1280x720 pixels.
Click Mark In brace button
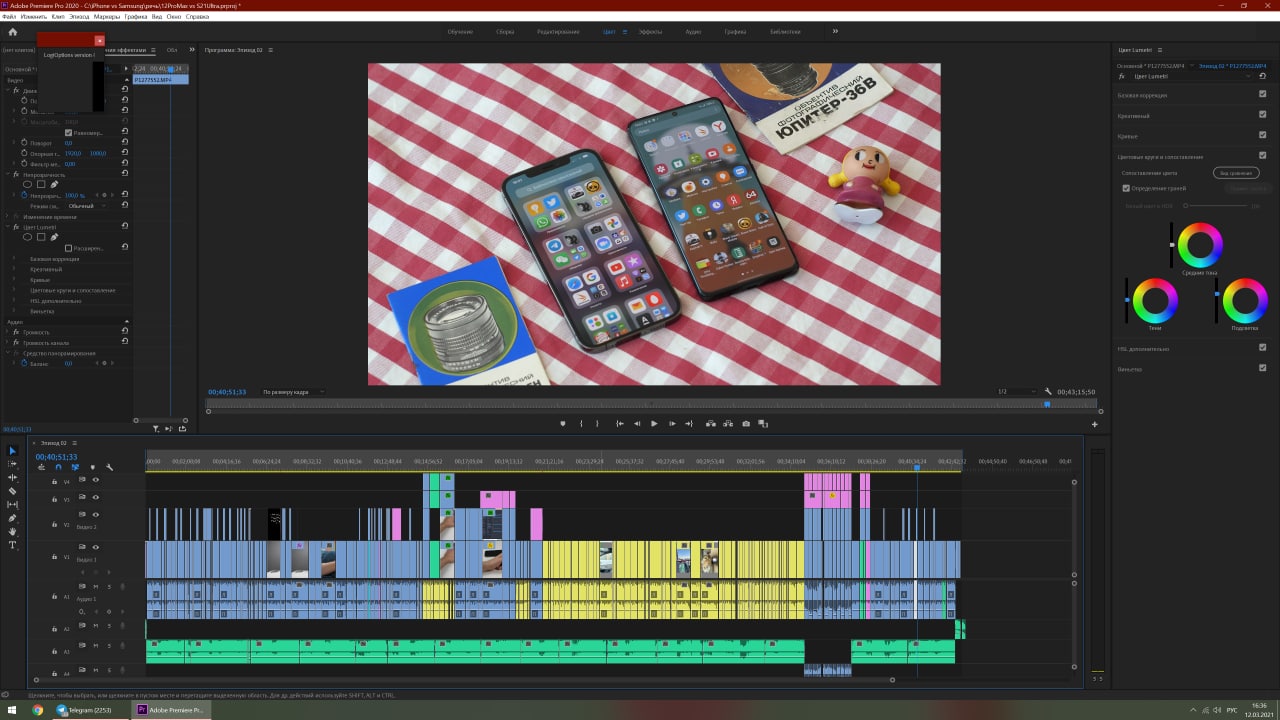581,424
